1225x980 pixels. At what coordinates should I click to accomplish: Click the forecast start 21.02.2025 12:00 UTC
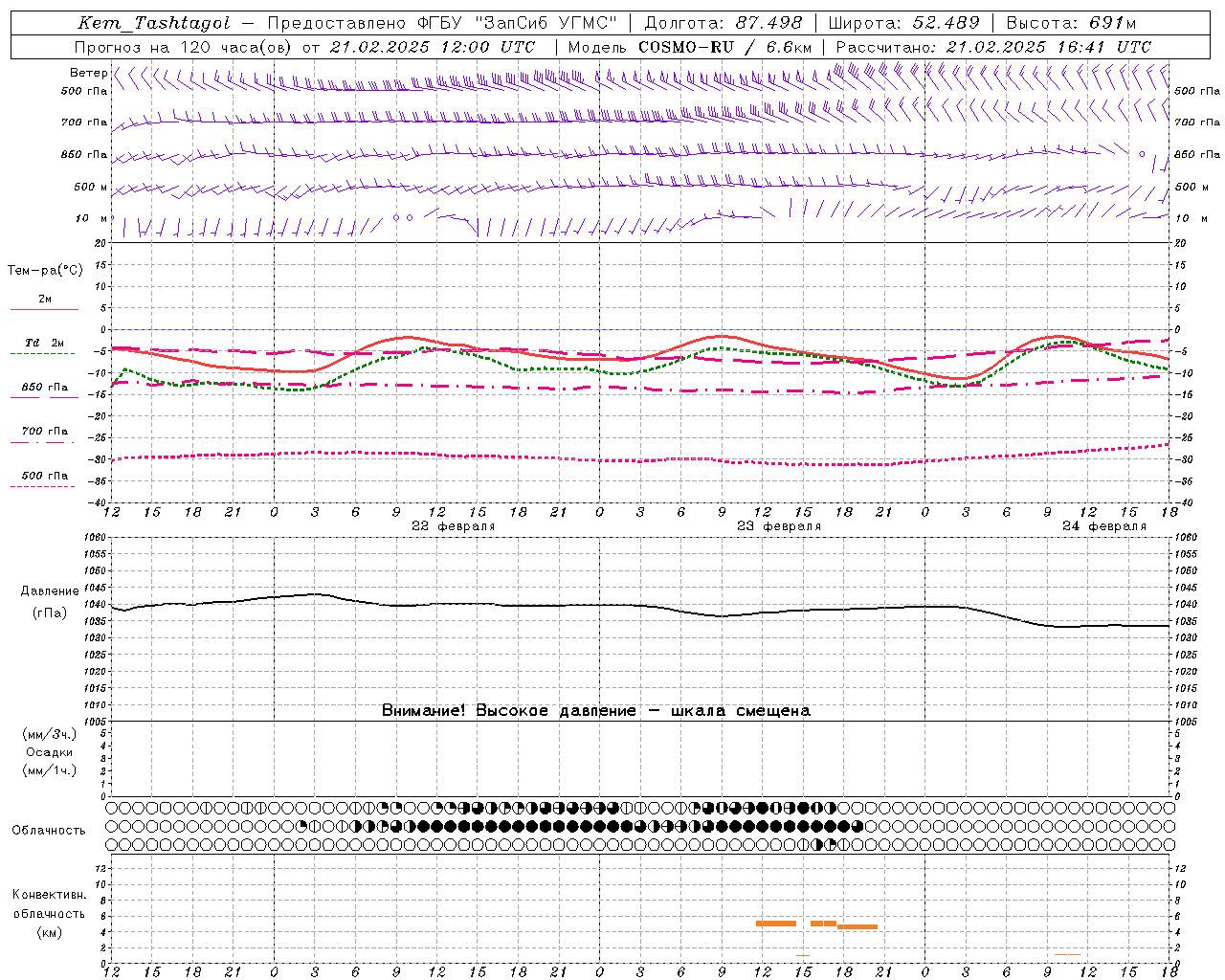432,46
